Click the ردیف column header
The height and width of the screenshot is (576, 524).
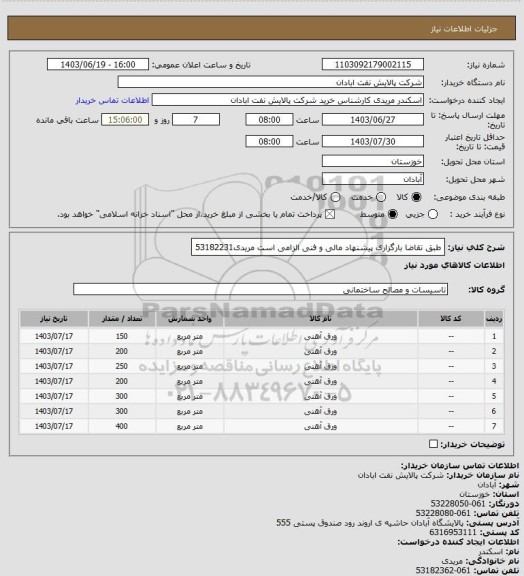click(x=494, y=319)
